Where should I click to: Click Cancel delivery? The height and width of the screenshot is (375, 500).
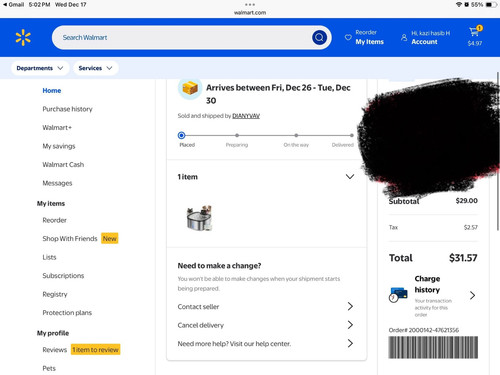[x=201, y=325]
